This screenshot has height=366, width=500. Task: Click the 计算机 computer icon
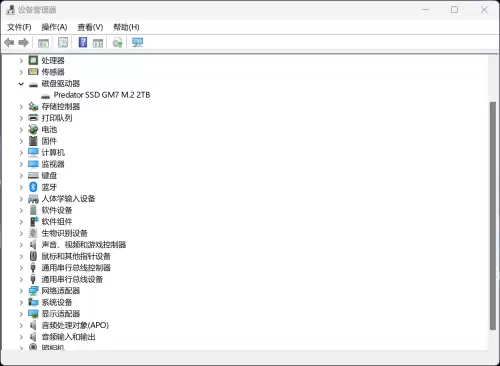[x=33, y=152]
